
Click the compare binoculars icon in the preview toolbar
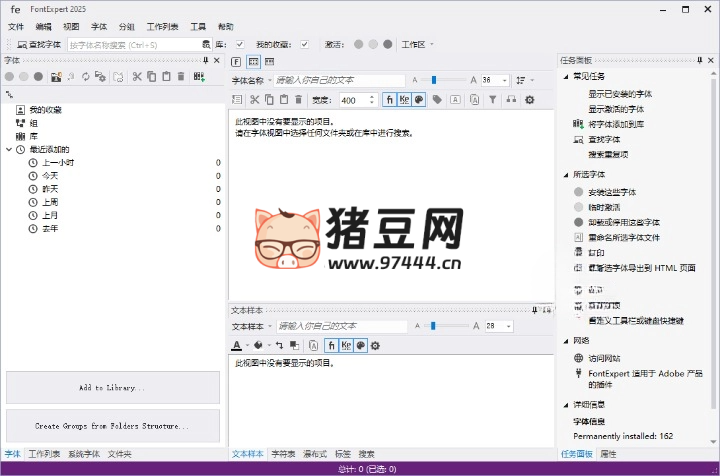[x=511, y=100]
